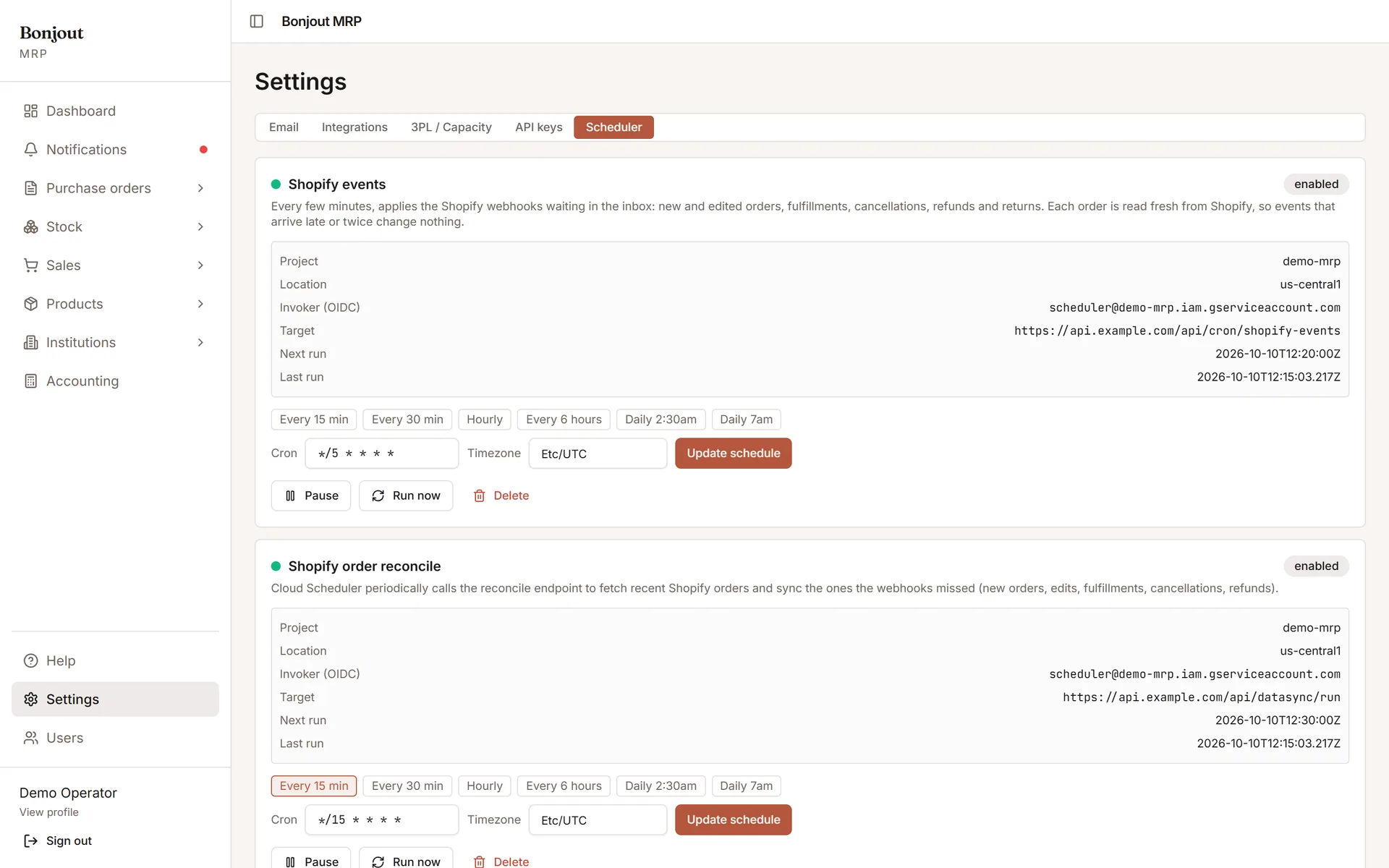The image size is (1389, 868).
Task: Run the Shopify events job now
Action: click(x=406, y=495)
